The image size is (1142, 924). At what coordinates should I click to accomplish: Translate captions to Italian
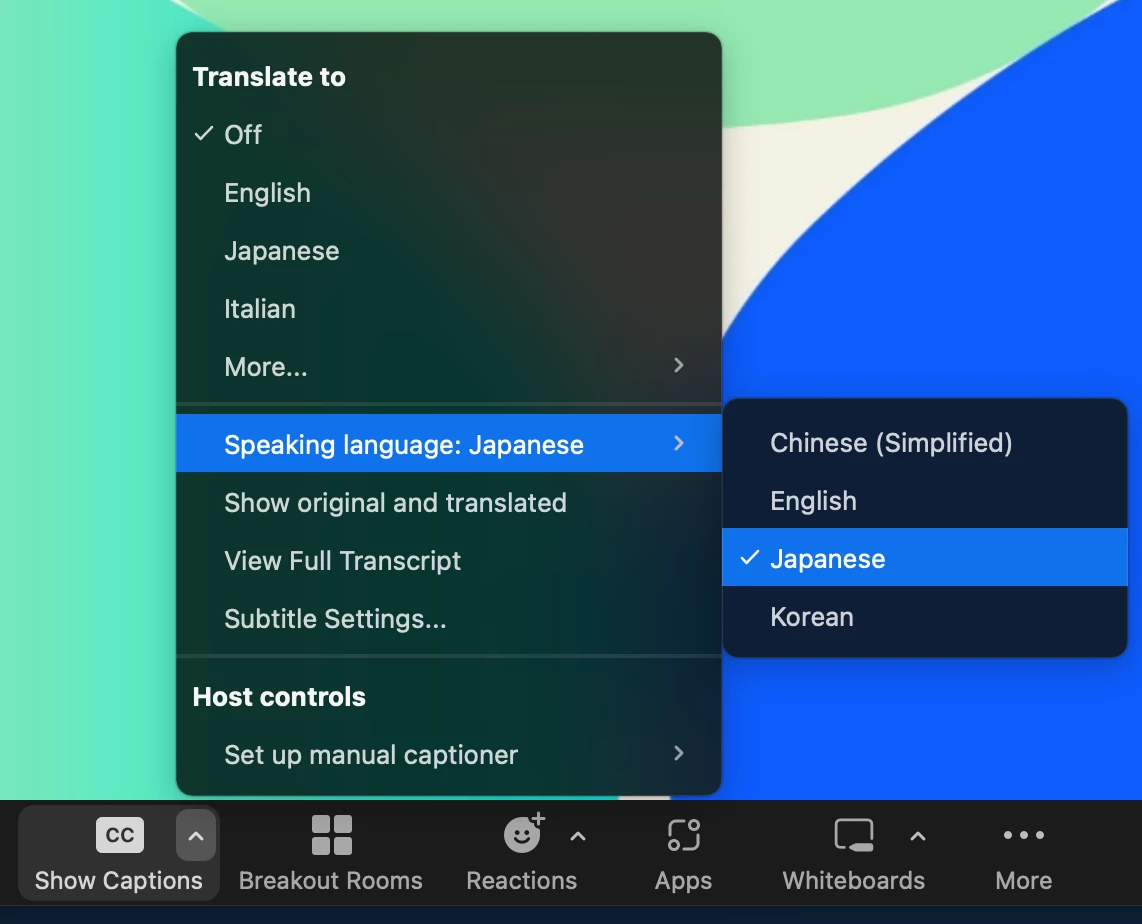point(449,309)
